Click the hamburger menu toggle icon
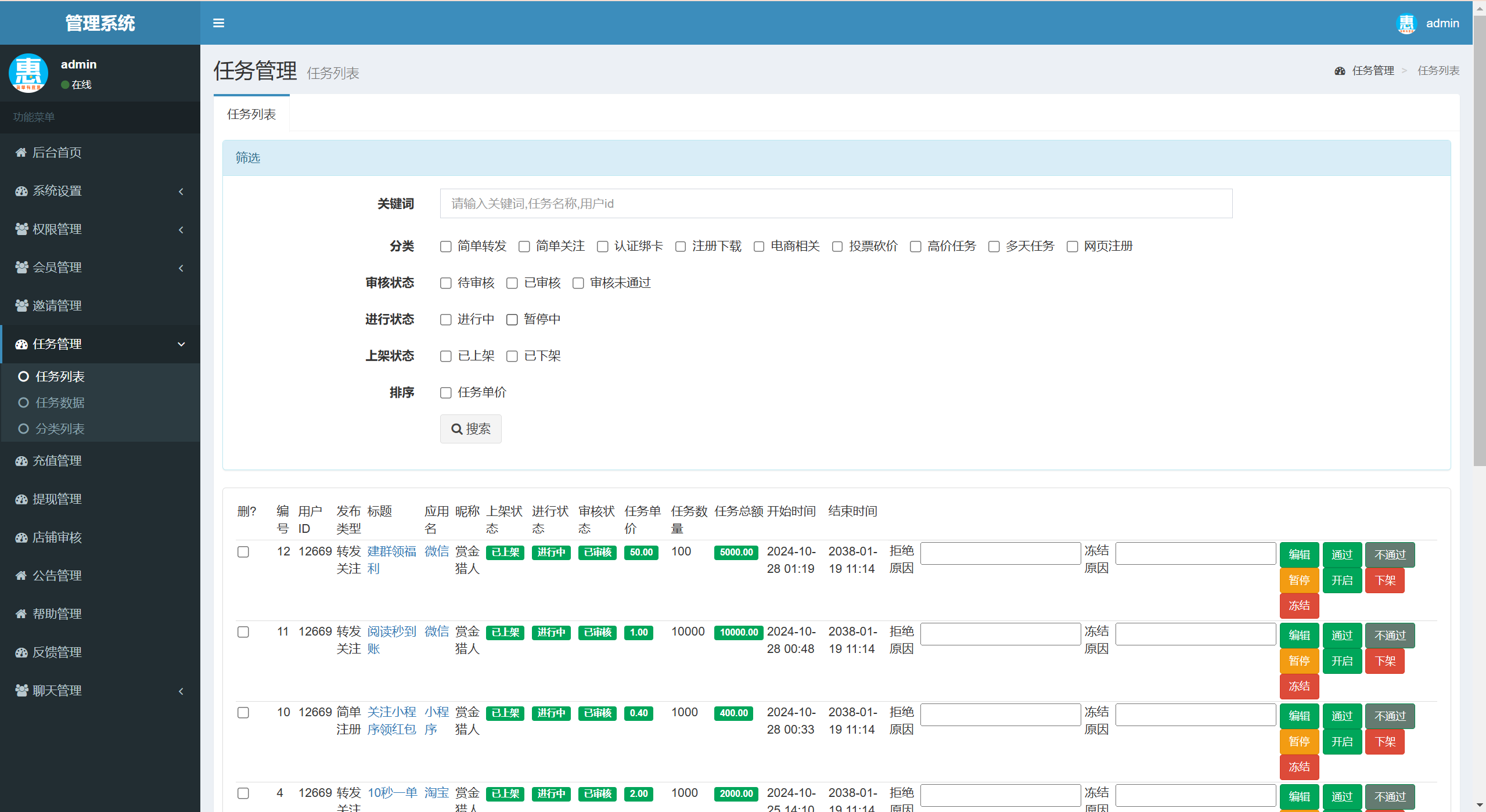The width and height of the screenshot is (1486, 812). coord(218,23)
